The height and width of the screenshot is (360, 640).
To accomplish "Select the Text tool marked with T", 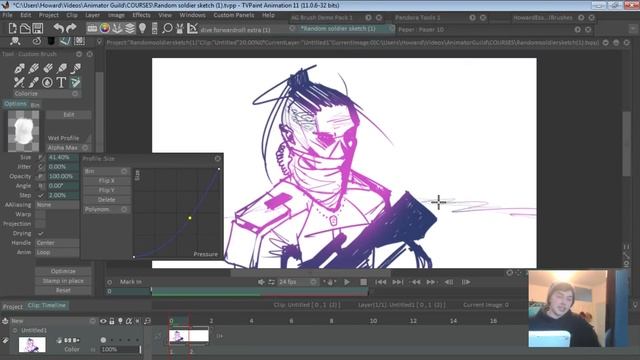I will [61, 82].
